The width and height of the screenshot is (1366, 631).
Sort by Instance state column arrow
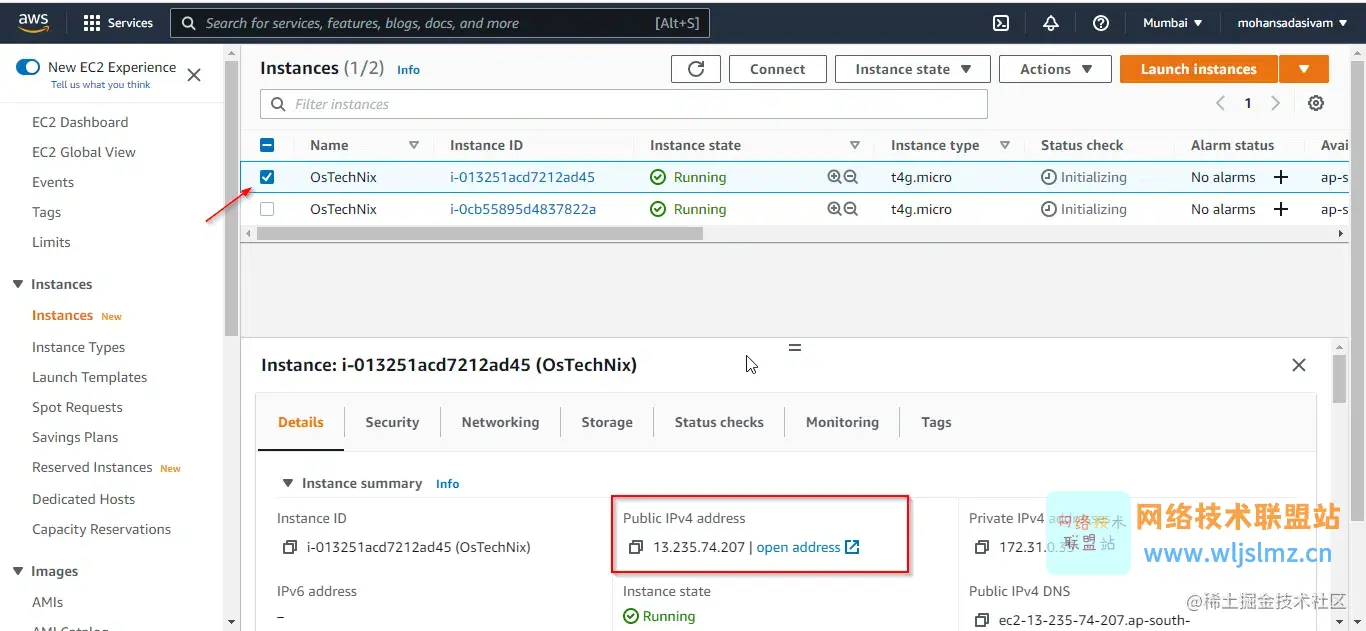[x=855, y=145]
